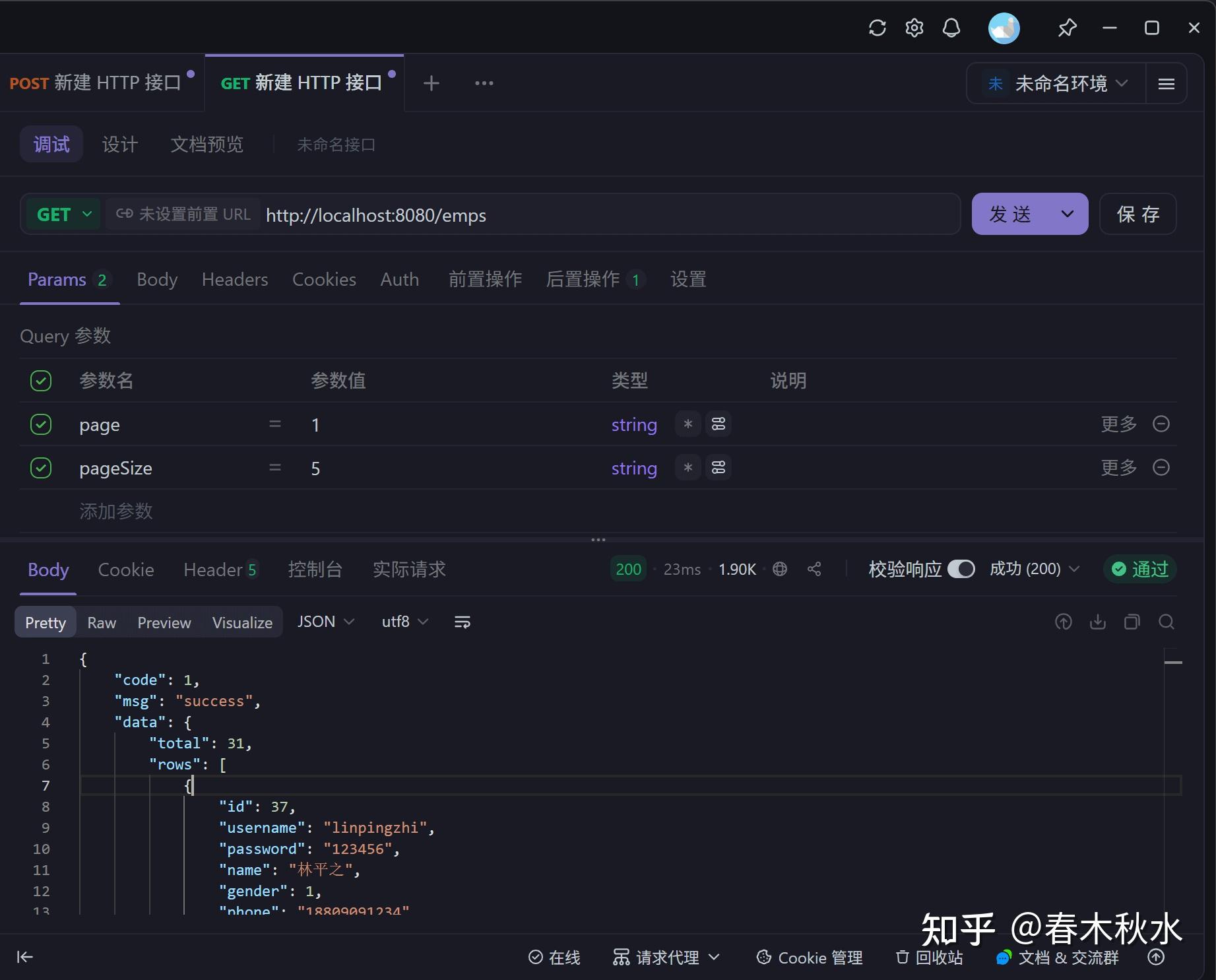Open the JSON format dropdown
Viewport: 1216px width, 980px height.
pos(326,622)
